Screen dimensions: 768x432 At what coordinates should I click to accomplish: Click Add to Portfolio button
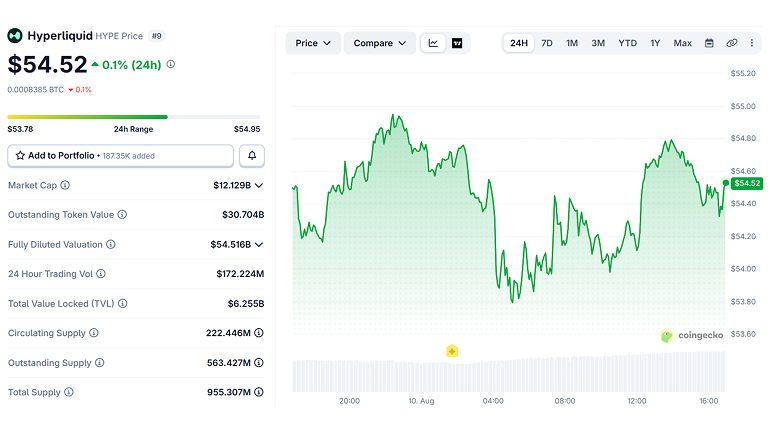tap(120, 156)
